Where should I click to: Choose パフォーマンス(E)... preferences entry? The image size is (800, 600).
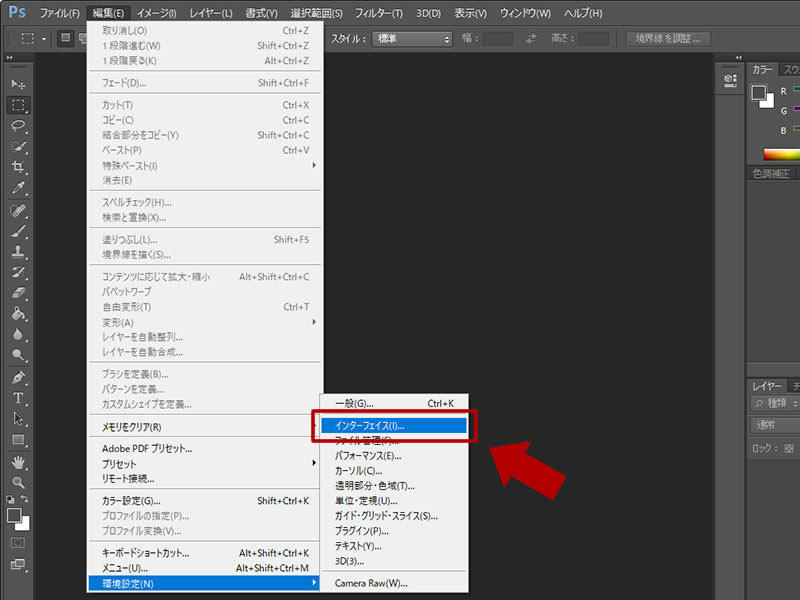pyautogui.click(x=394, y=456)
